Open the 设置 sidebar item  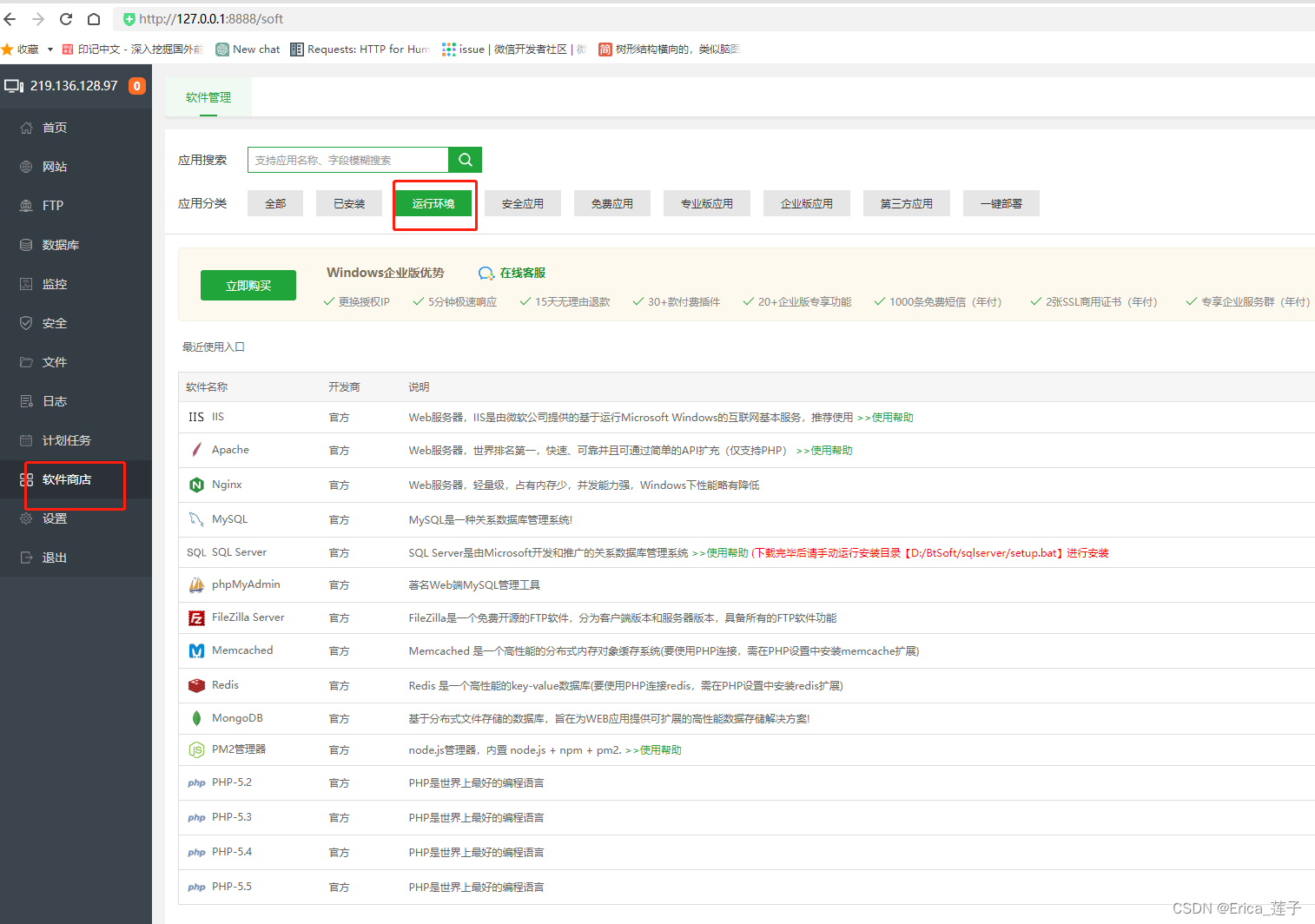pyautogui.click(x=76, y=518)
